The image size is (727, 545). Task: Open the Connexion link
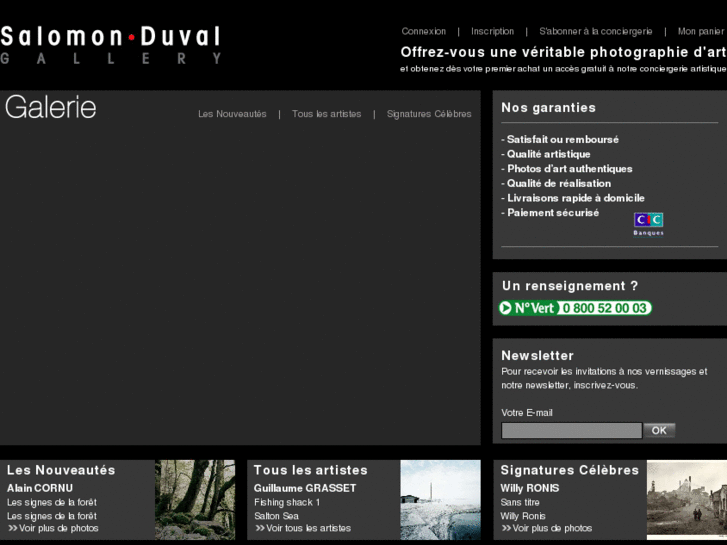tap(423, 31)
